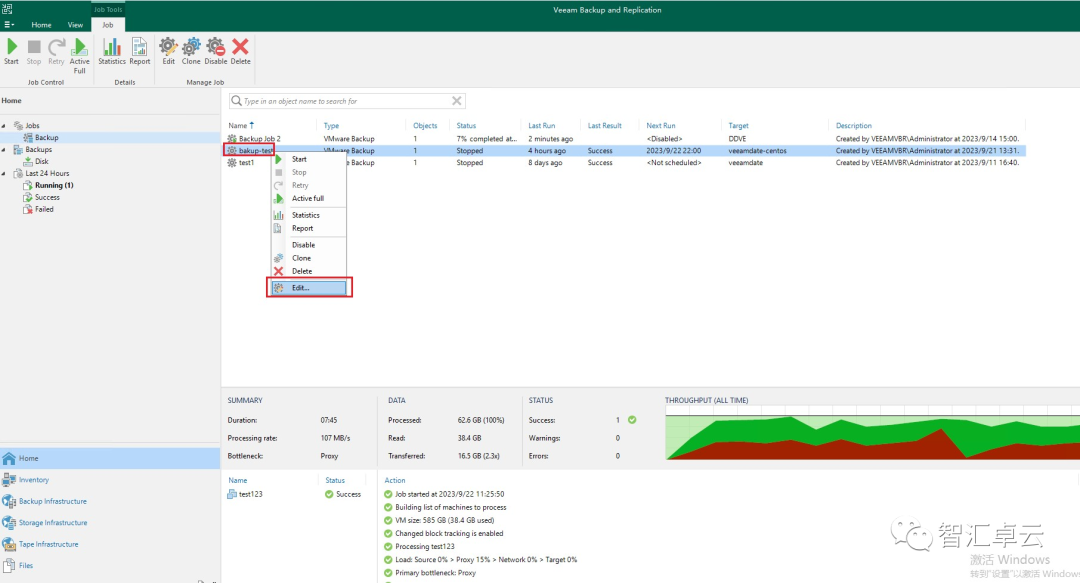Image resolution: width=1080 pixels, height=583 pixels.
Task: Clone the job using the ribbon icon
Action: click(x=191, y=50)
